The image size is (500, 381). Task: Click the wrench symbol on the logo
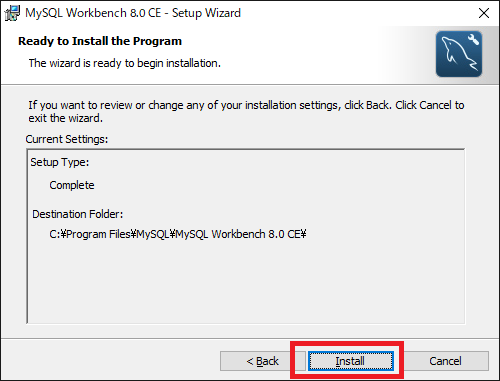coord(473,39)
